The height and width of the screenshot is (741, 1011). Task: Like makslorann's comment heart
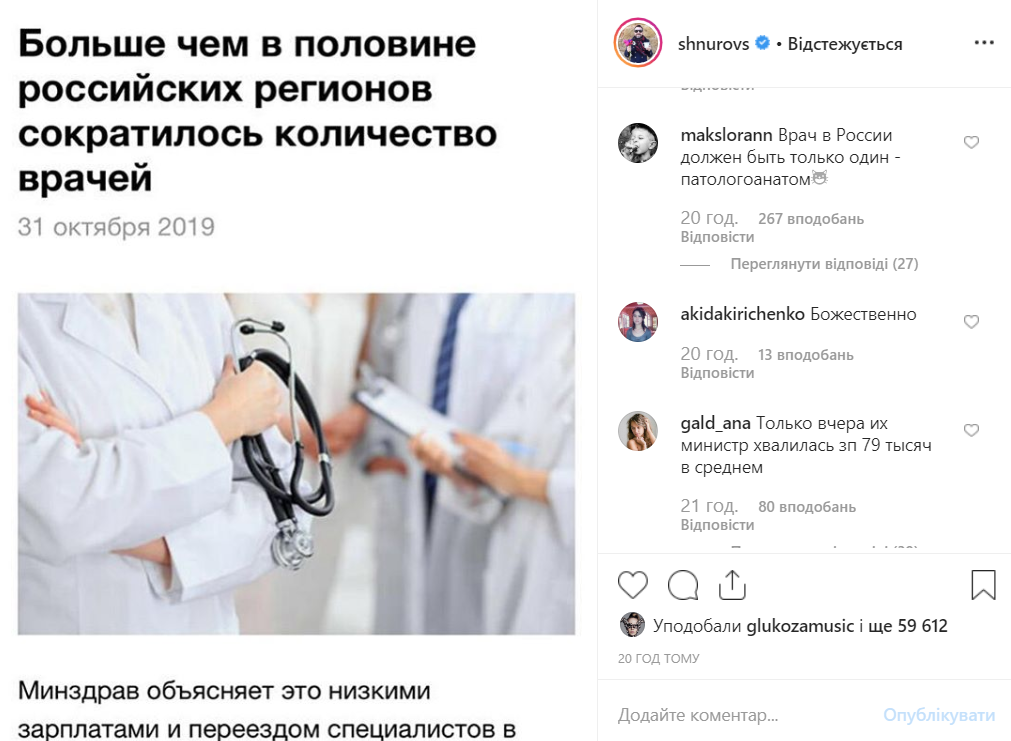(971, 142)
